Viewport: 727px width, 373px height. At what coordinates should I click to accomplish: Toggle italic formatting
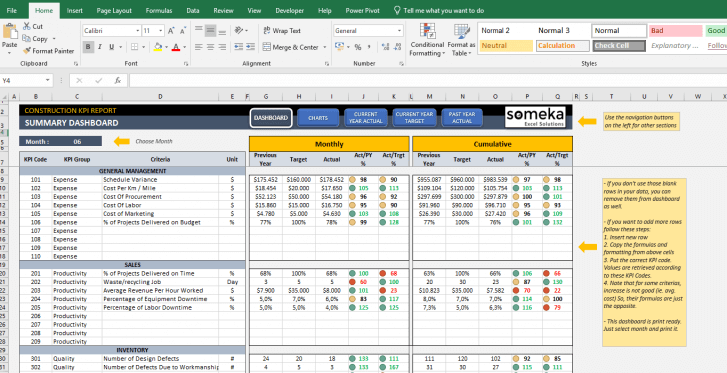100,47
